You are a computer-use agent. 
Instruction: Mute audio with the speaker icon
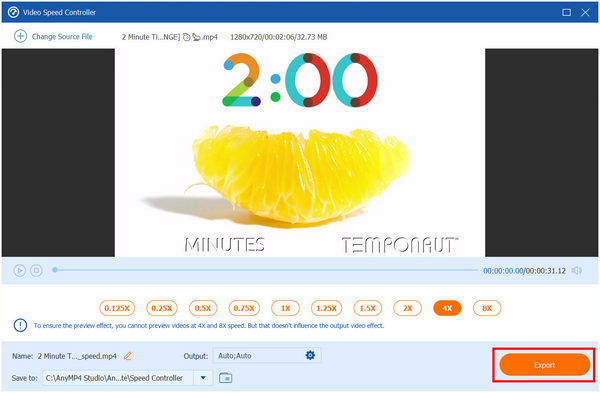click(x=577, y=271)
